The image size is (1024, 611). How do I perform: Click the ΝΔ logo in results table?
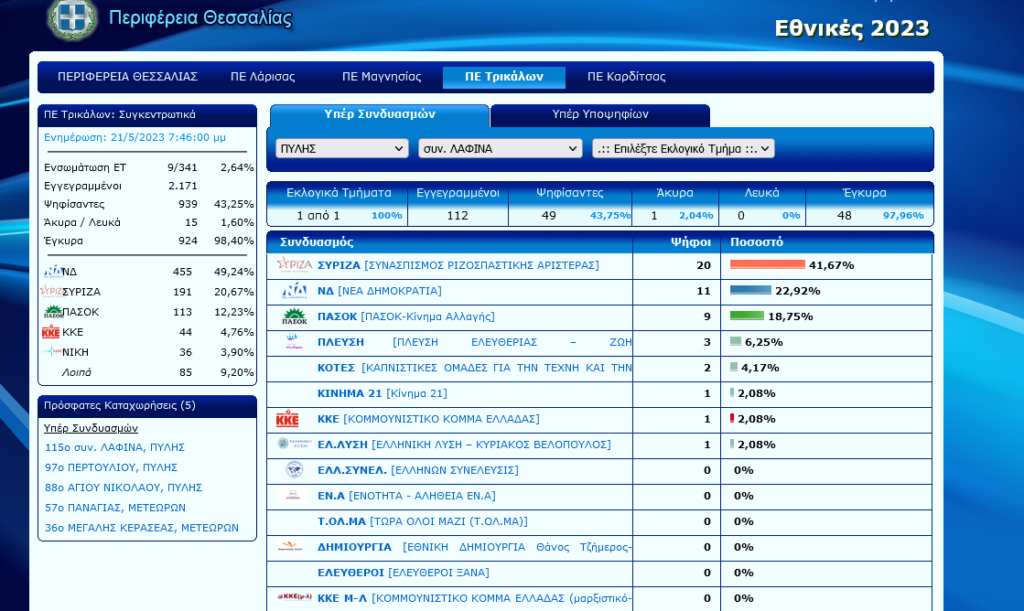pos(294,290)
